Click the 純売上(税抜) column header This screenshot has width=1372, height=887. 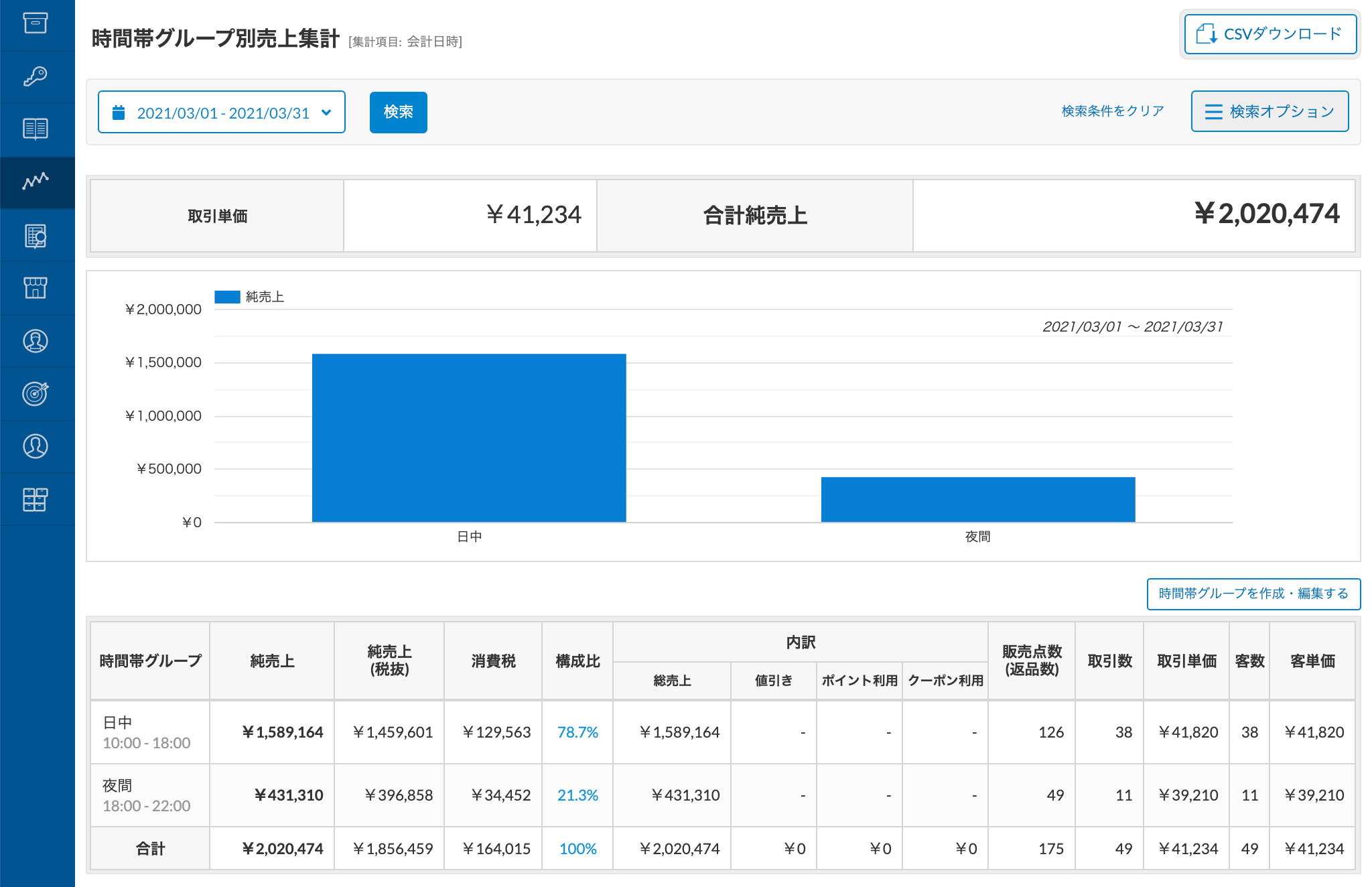click(x=389, y=661)
